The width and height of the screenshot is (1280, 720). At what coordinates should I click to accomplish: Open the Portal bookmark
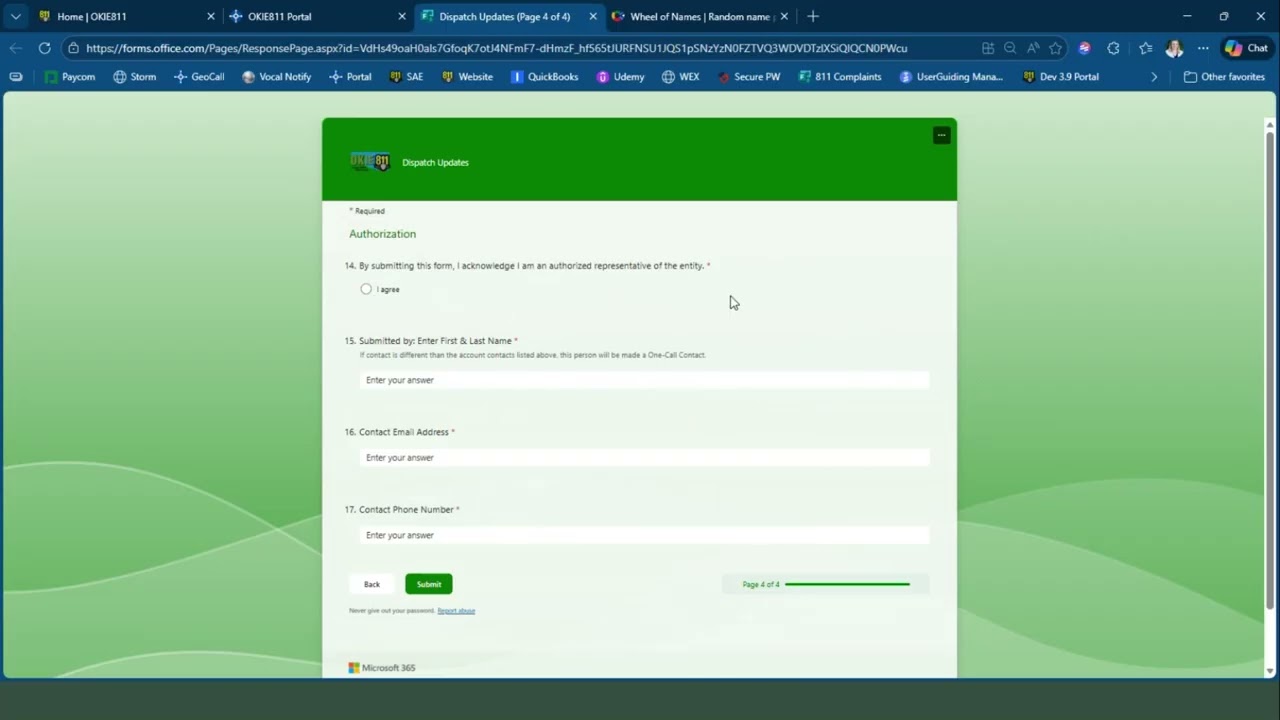click(350, 77)
